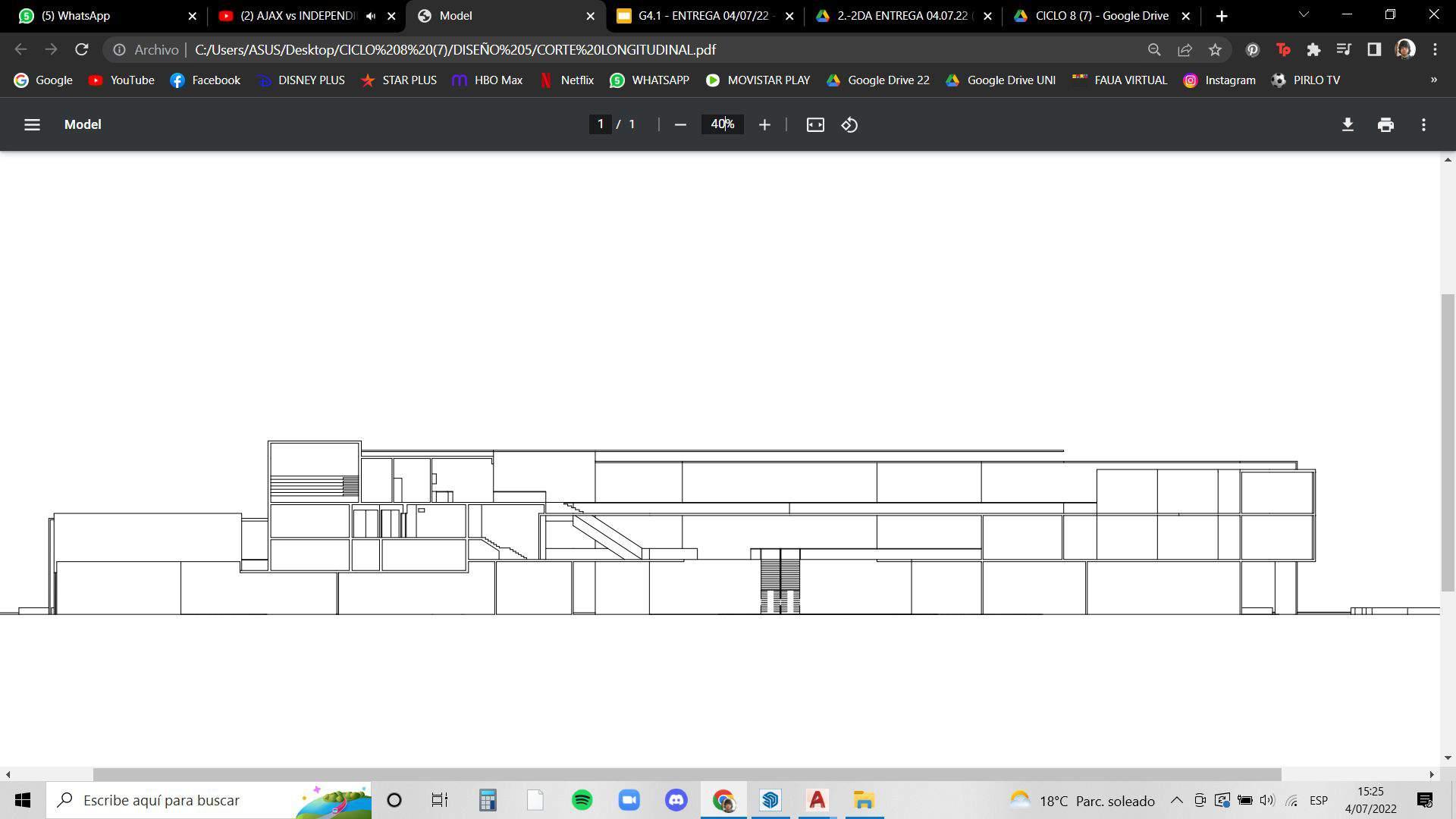
Task: Bookmark this page with star icon
Action: tap(1215, 49)
